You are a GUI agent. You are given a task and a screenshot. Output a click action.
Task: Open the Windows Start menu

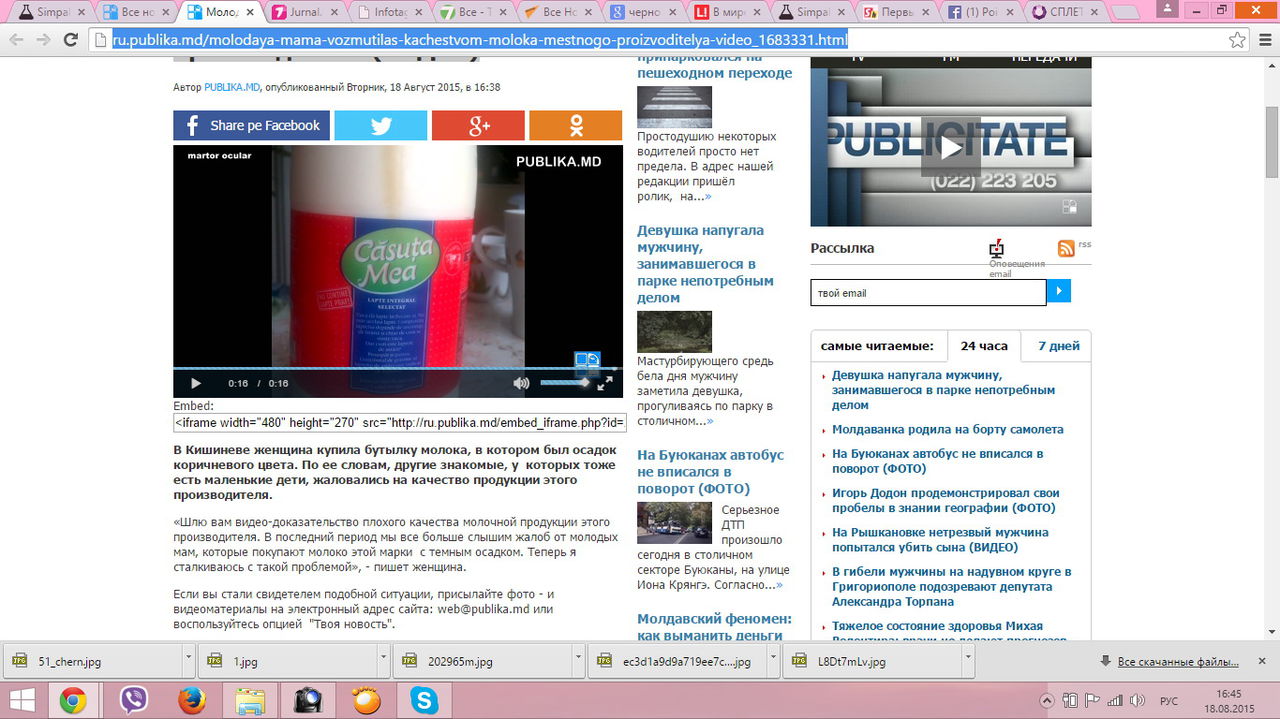click(23, 700)
